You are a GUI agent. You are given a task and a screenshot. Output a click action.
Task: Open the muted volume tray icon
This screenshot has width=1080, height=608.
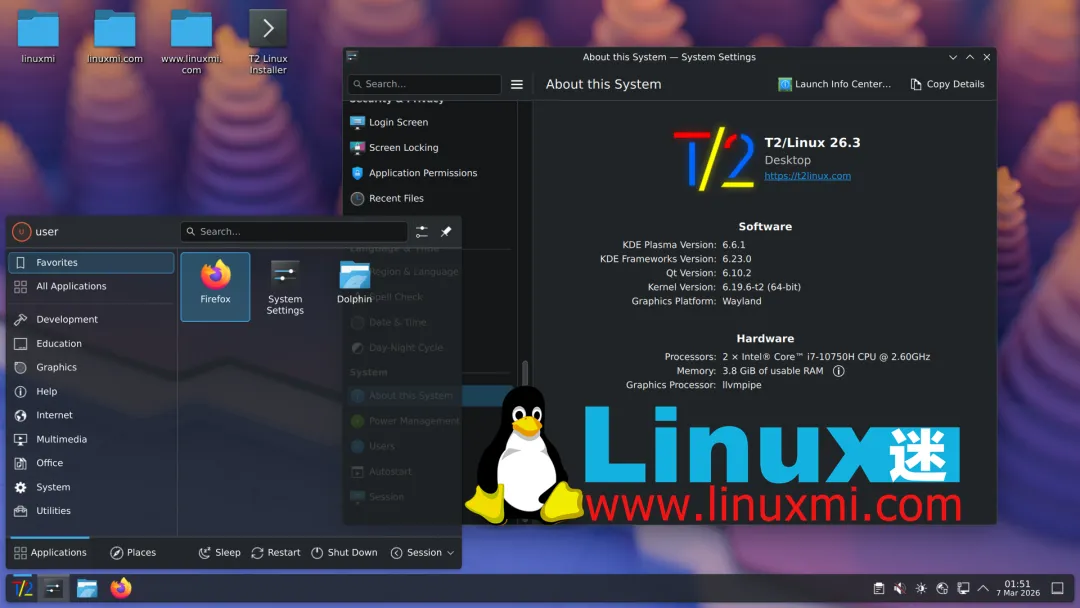[900, 588]
